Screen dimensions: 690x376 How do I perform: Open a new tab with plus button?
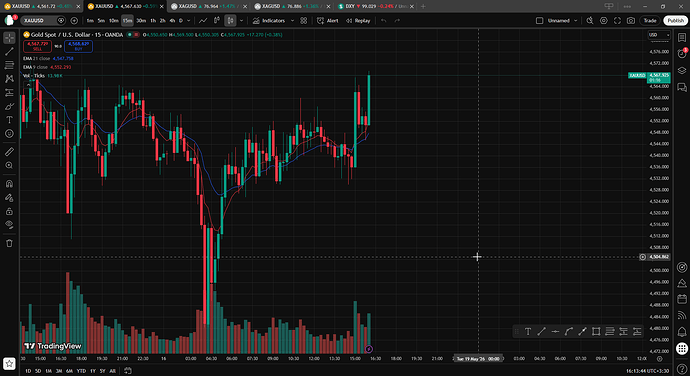coord(423,7)
